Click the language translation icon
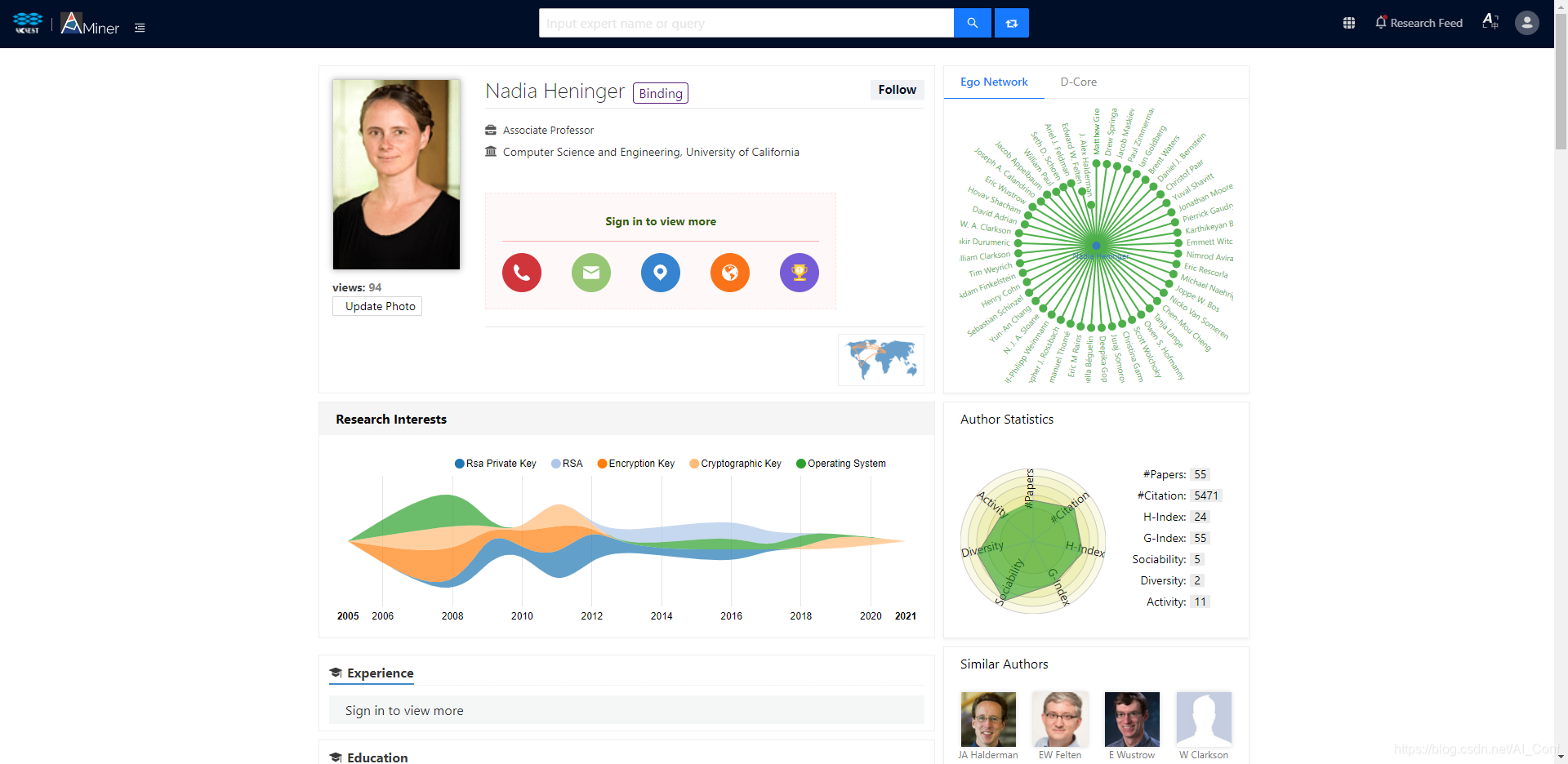 pos(1490,22)
